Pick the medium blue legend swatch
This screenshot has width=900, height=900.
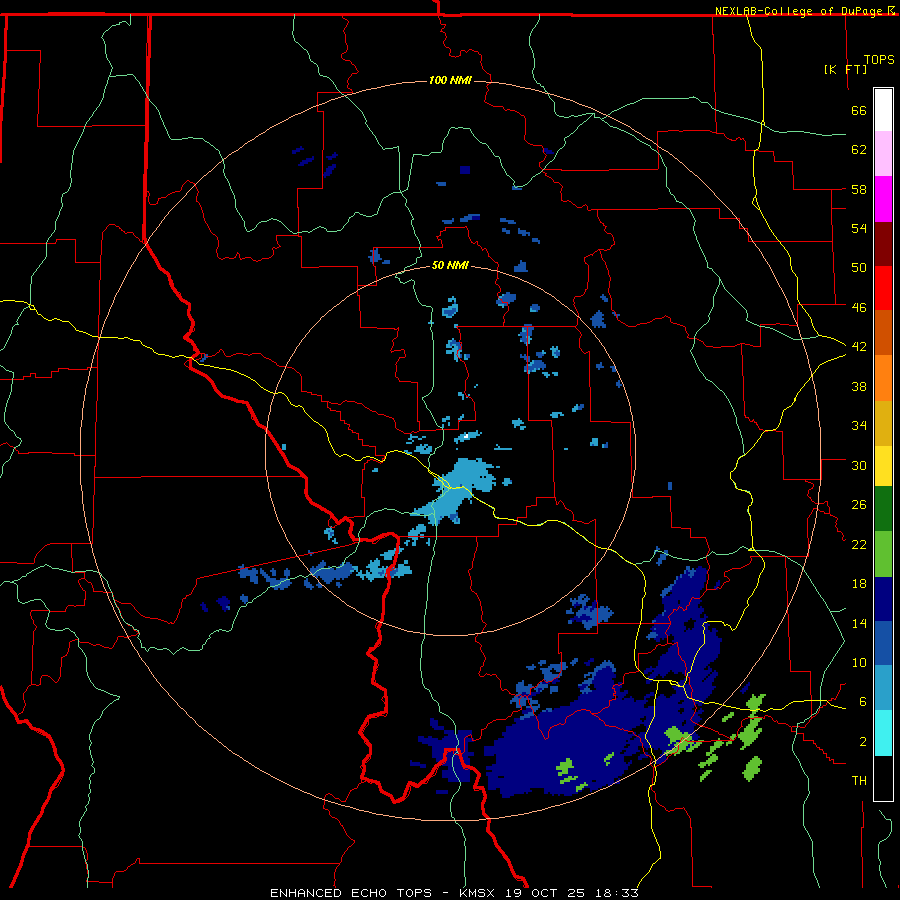pos(883,643)
